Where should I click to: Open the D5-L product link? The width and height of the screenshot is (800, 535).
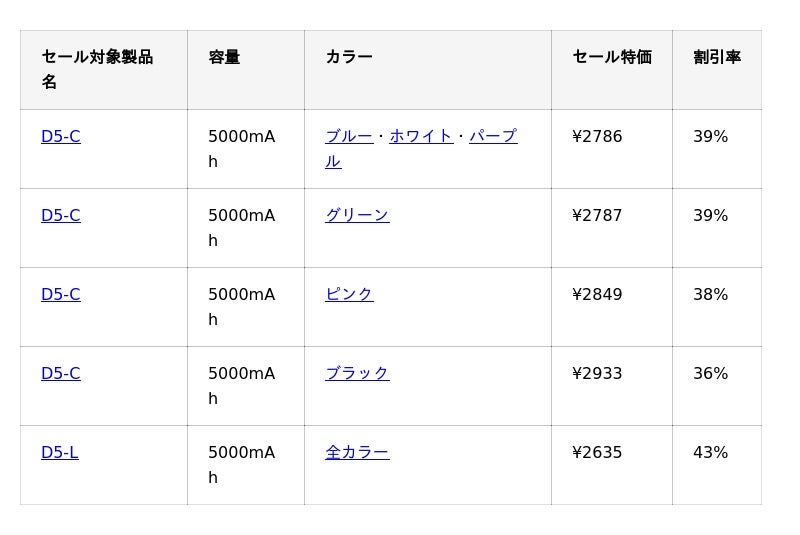59,453
